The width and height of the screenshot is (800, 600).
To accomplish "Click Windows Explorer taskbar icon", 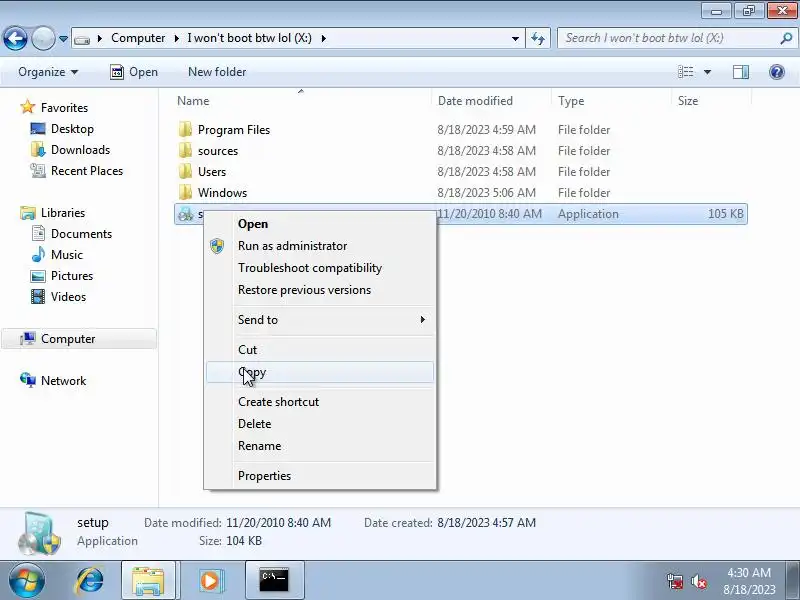I will click(148, 581).
